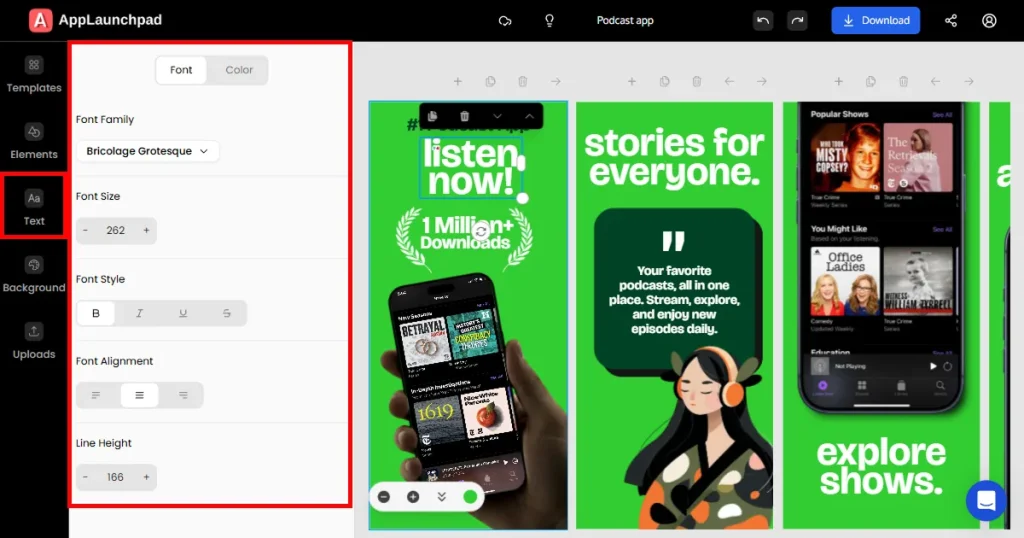Zoom in with the plus circle button

(413, 497)
